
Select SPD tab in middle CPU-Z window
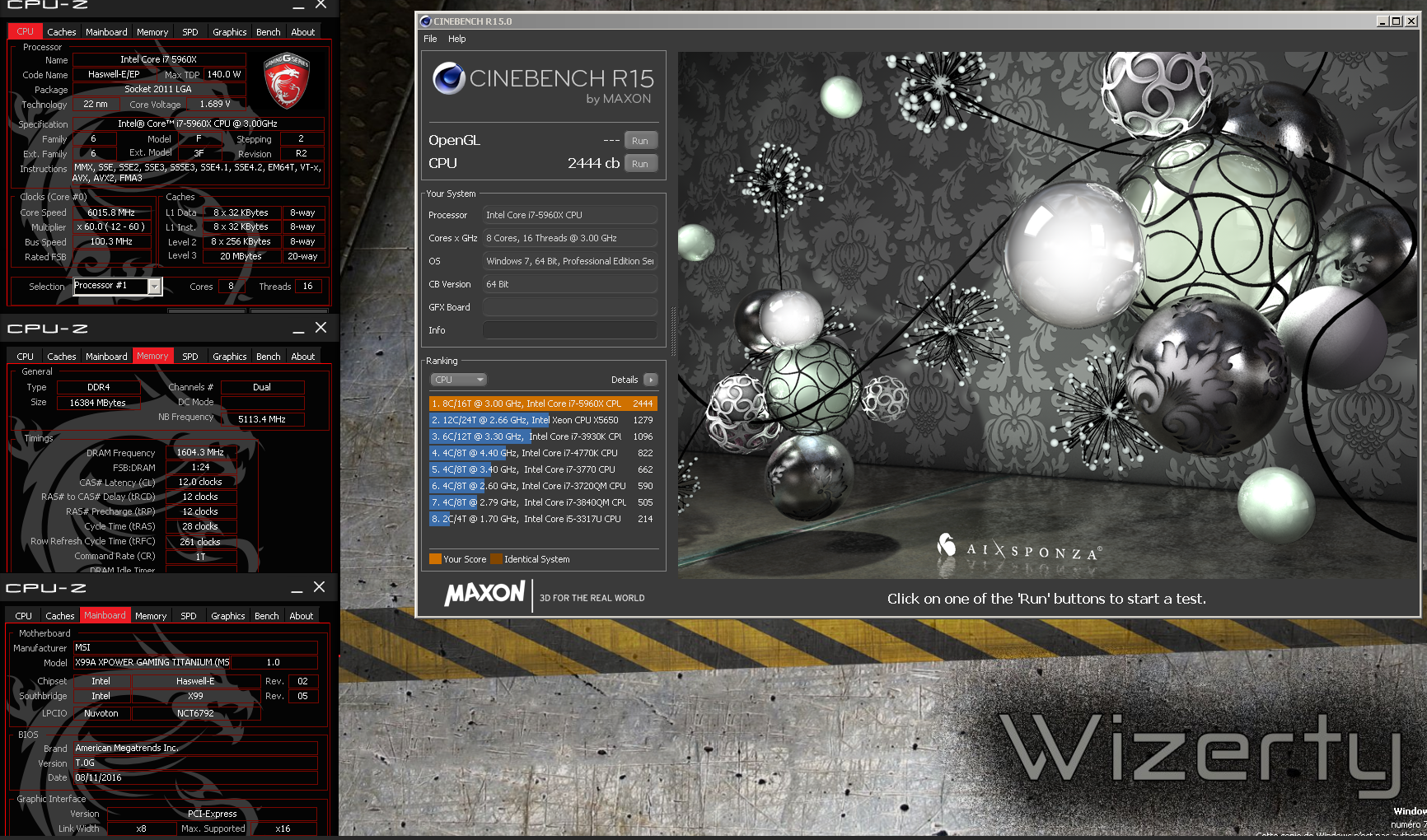point(189,357)
